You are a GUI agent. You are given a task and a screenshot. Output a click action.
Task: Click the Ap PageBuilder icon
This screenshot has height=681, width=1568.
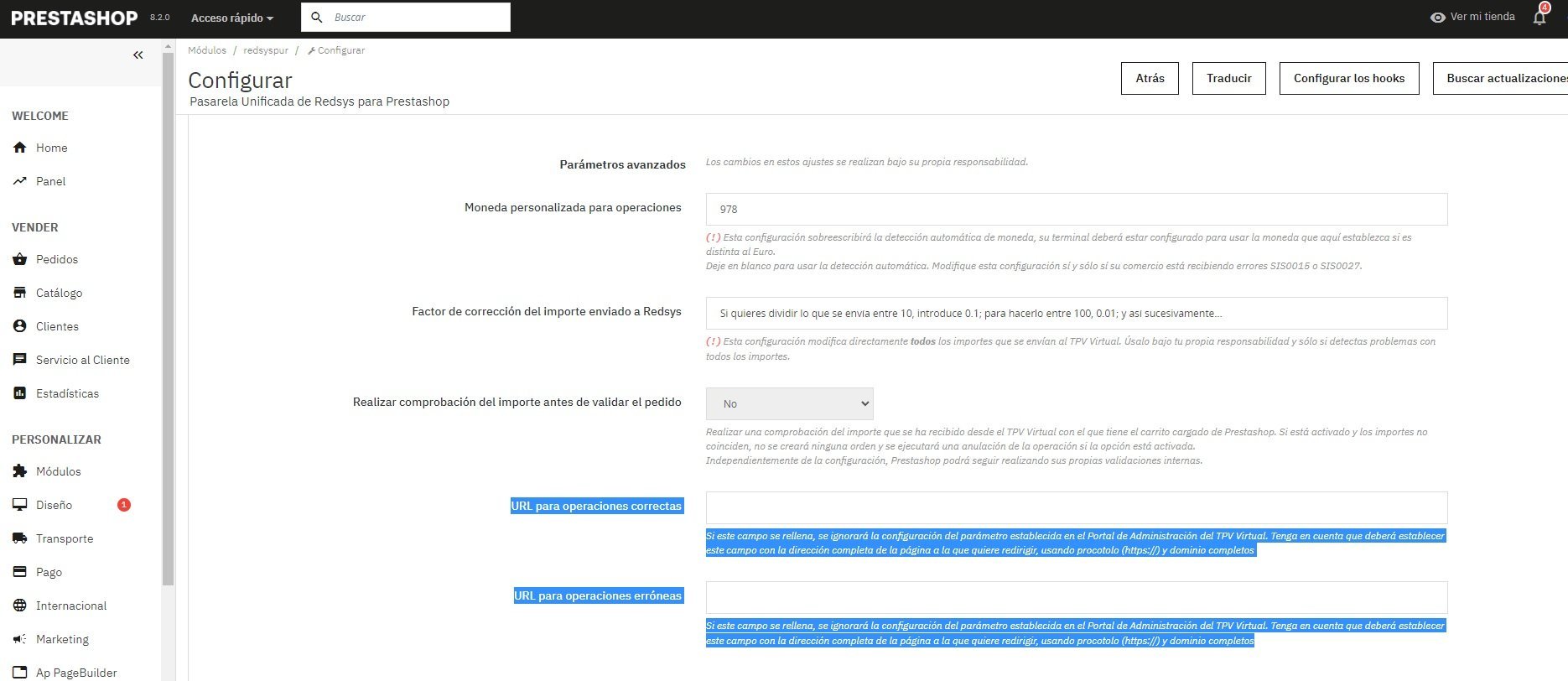click(x=20, y=673)
